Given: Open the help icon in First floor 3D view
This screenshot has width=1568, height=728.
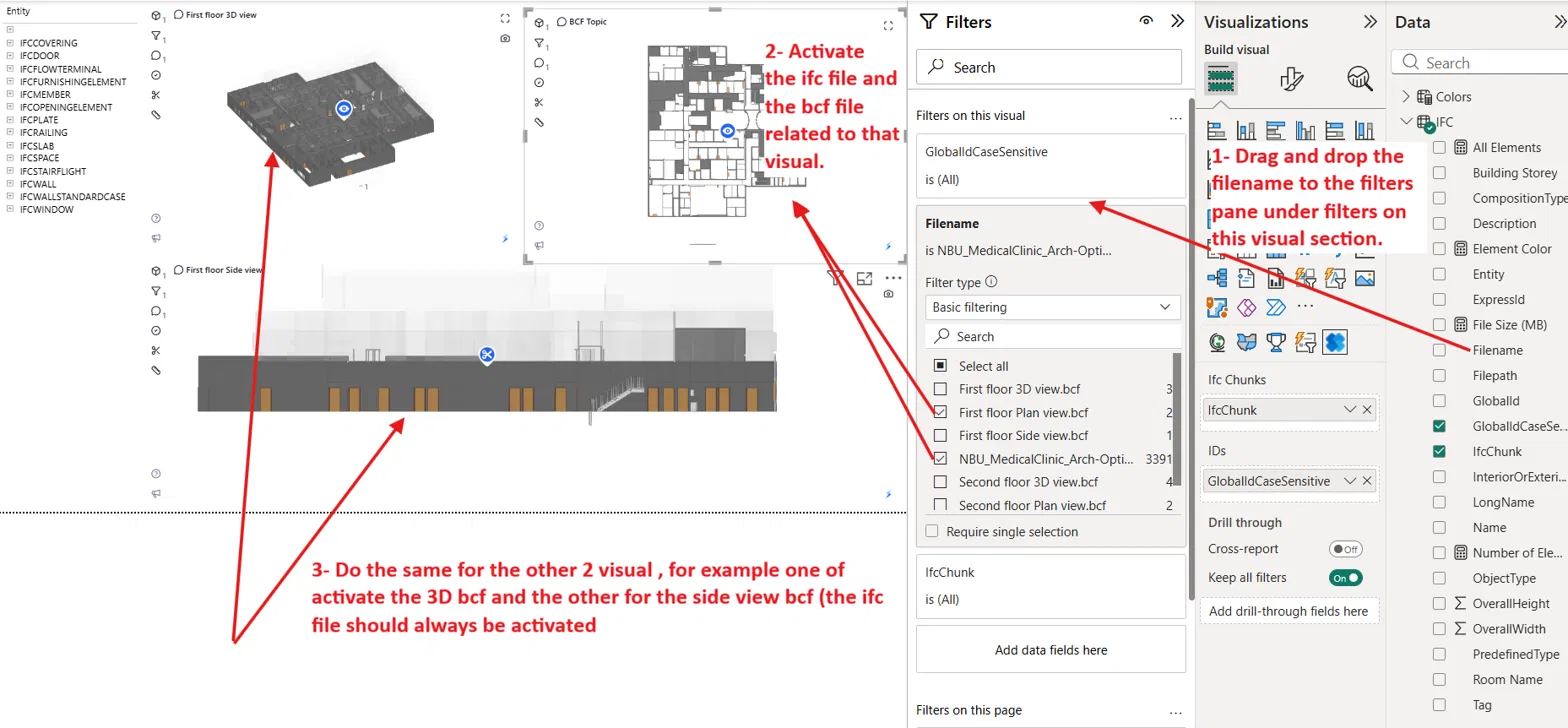Looking at the screenshot, I should (x=155, y=218).
